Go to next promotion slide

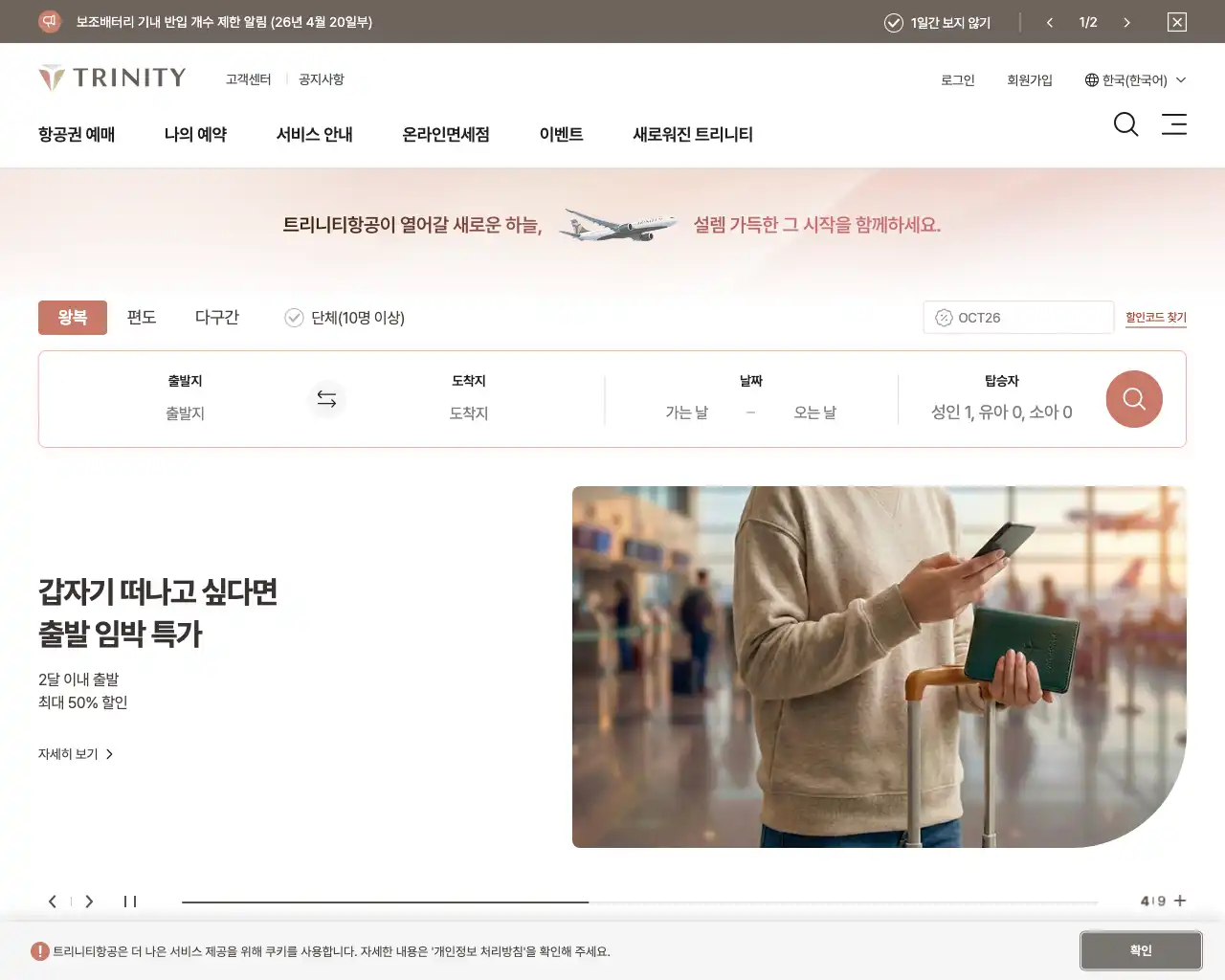tap(89, 902)
